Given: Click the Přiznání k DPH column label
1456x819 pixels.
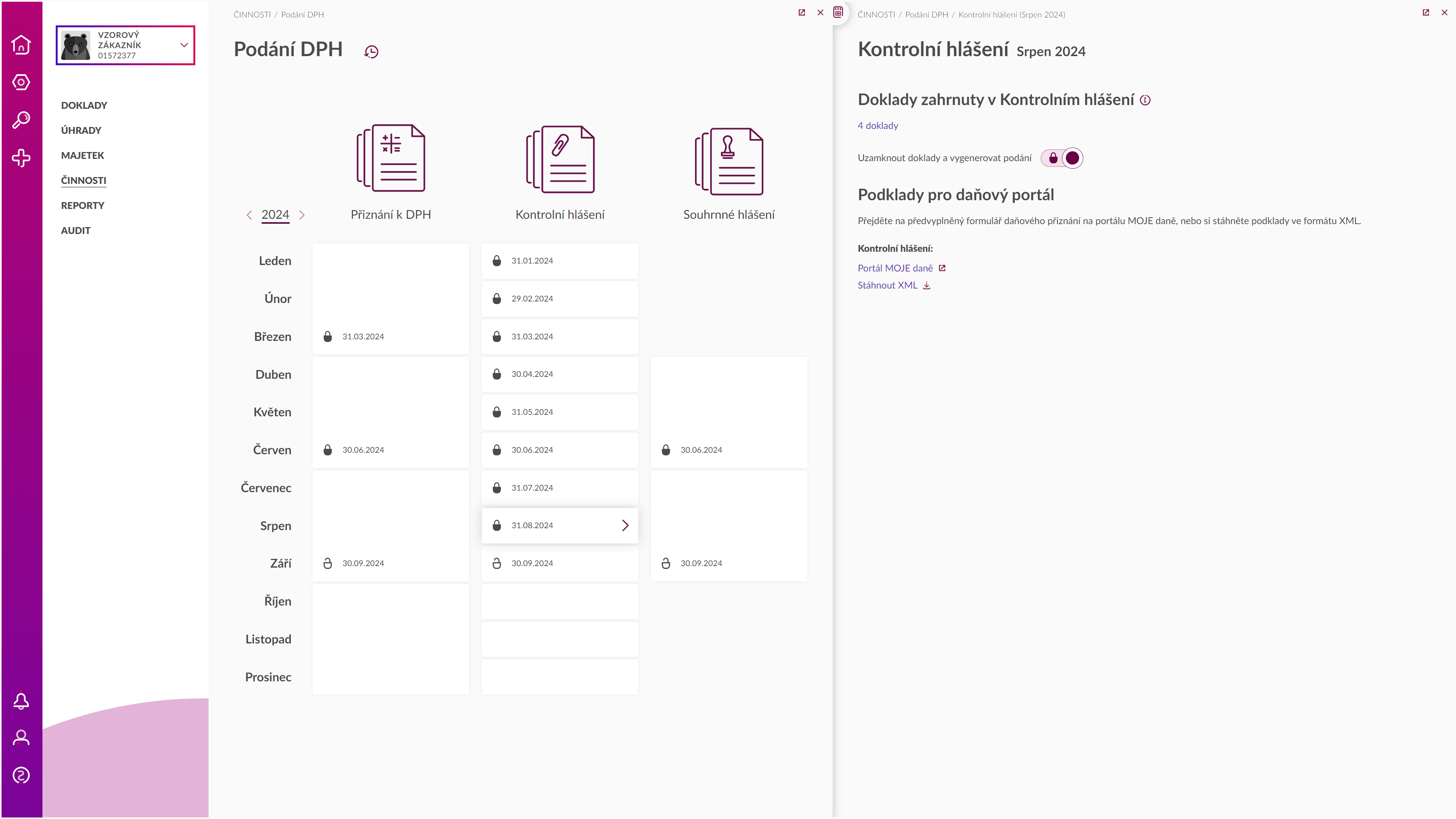Looking at the screenshot, I should click(391, 215).
